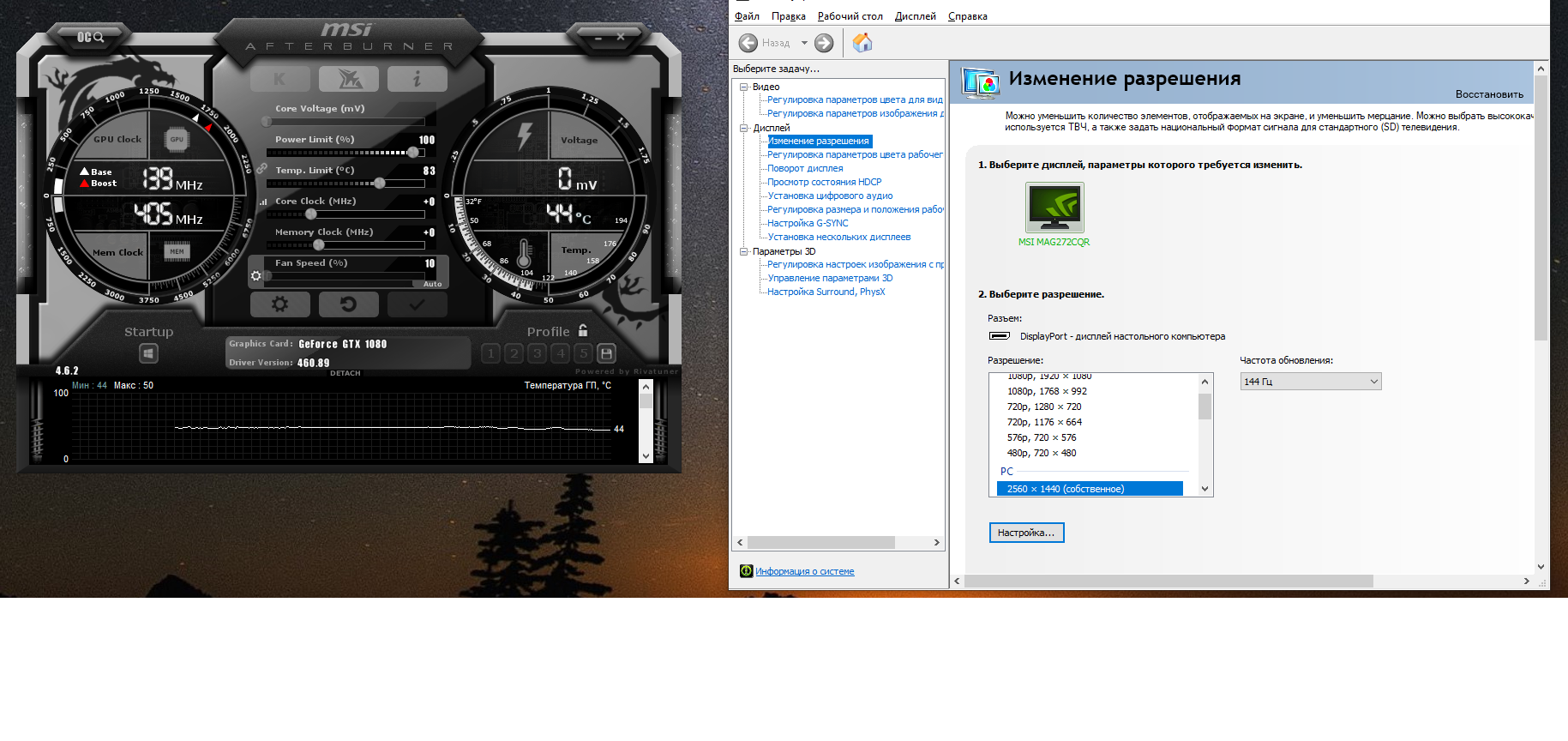
Task: Go forward in NVIDIA Control Panel
Action: [x=824, y=43]
